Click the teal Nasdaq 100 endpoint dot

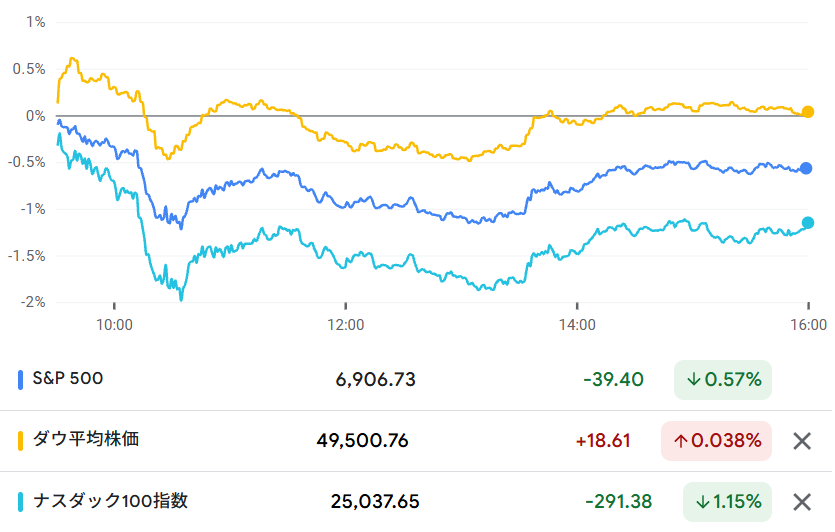808,223
